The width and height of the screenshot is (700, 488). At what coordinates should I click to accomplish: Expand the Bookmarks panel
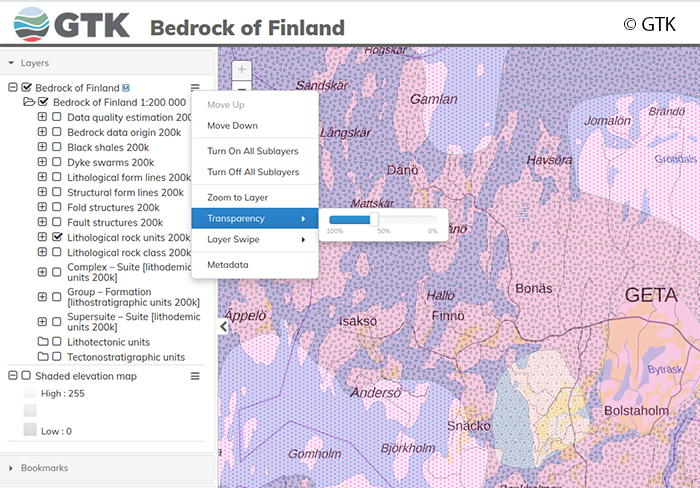click(12, 467)
